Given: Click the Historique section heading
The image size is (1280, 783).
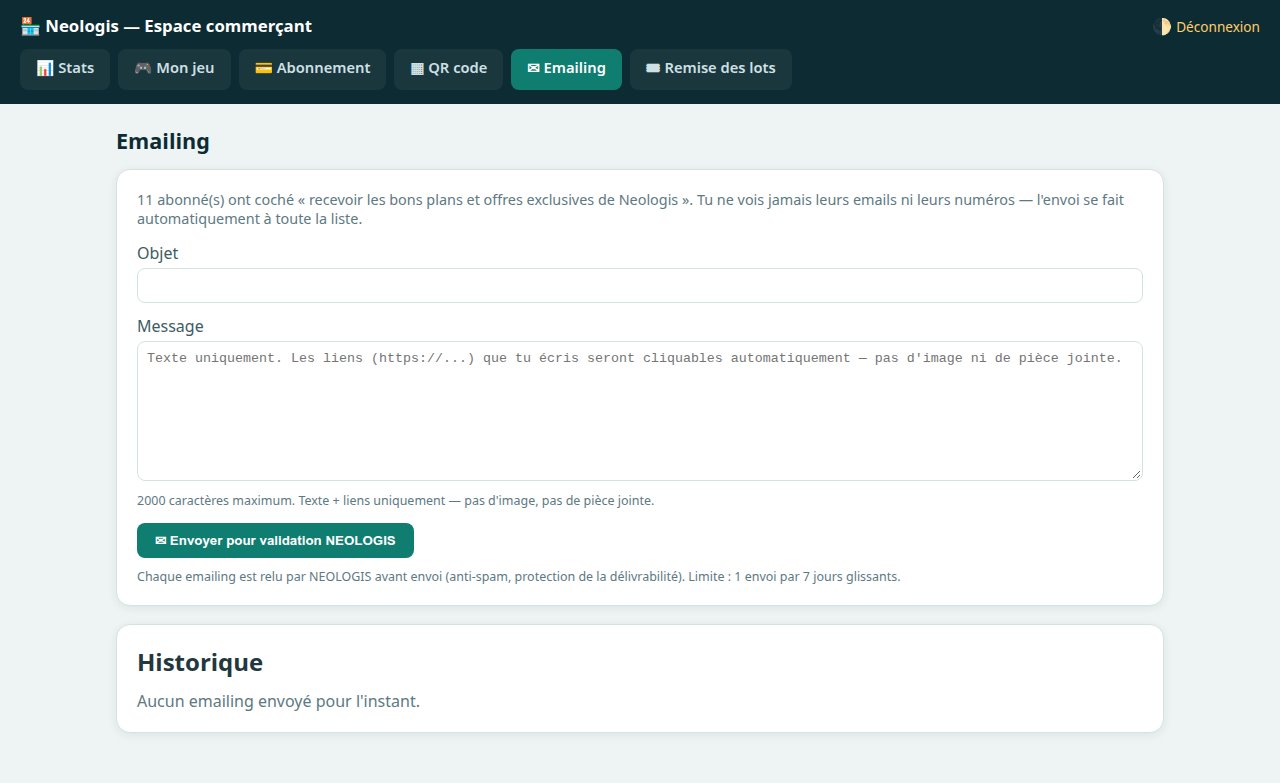Looking at the screenshot, I should 200,662.
